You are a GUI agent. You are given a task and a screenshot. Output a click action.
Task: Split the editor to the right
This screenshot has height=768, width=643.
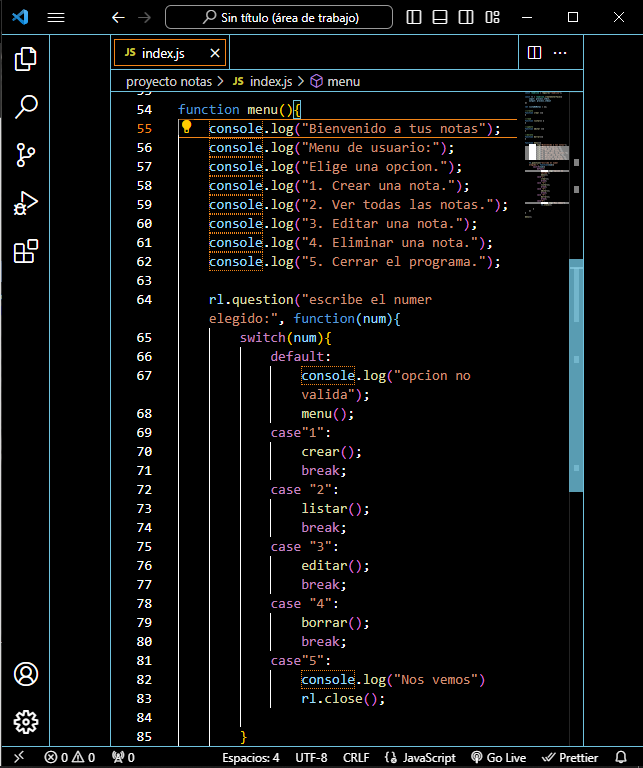(x=534, y=52)
